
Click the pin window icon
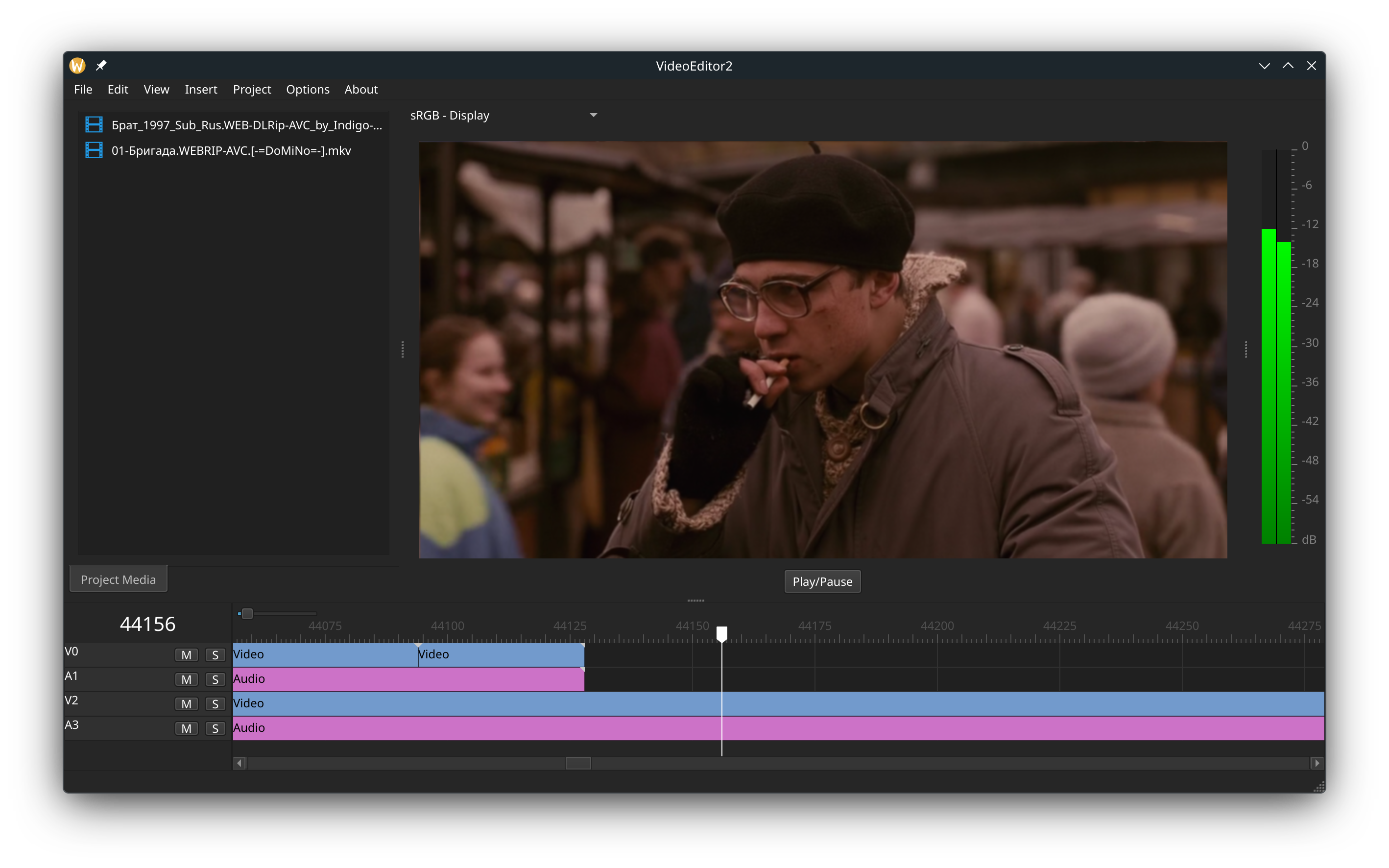[x=101, y=66]
